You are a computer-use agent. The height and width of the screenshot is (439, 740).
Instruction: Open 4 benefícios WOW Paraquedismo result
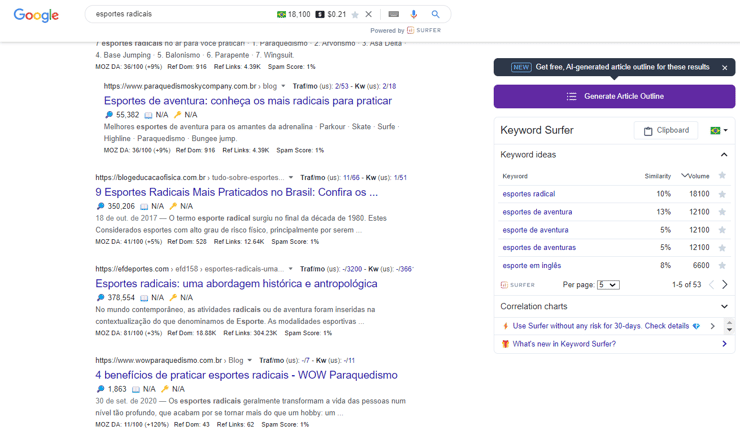coord(246,375)
